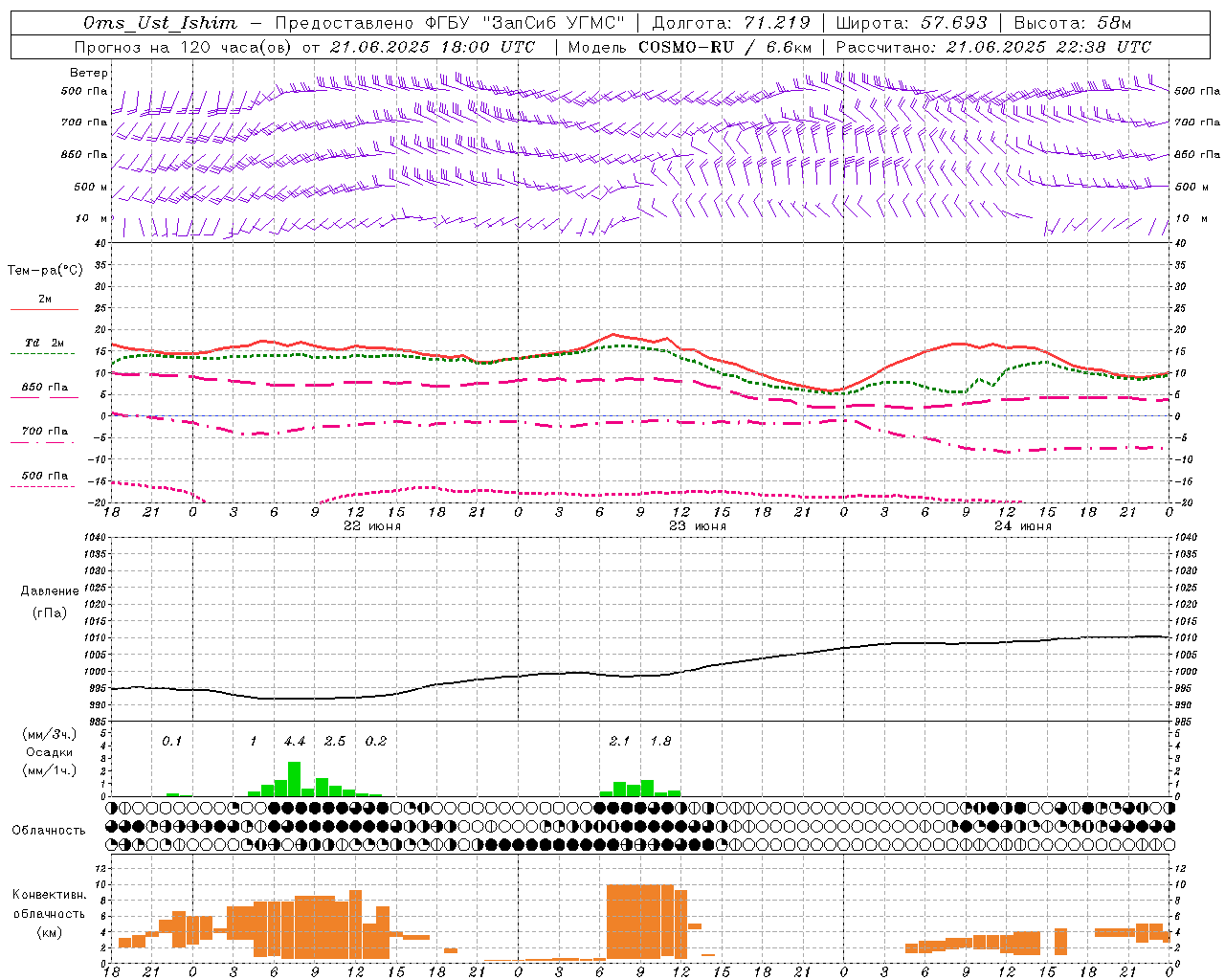Click the 24 июня date label
The width and height of the screenshot is (1225, 980).
pos(1023,525)
